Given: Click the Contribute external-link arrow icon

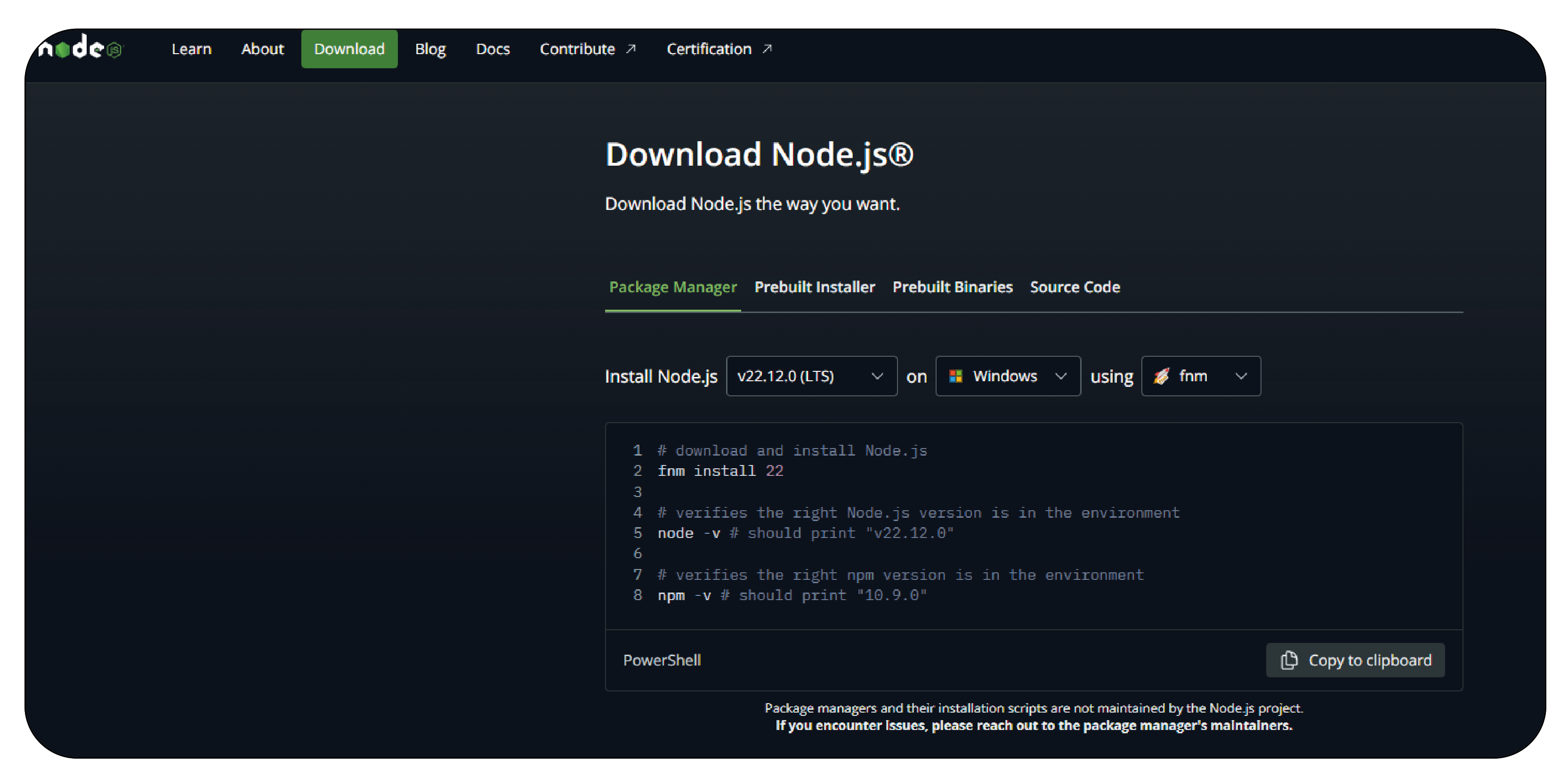Looking at the screenshot, I should [x=631, y=48].
